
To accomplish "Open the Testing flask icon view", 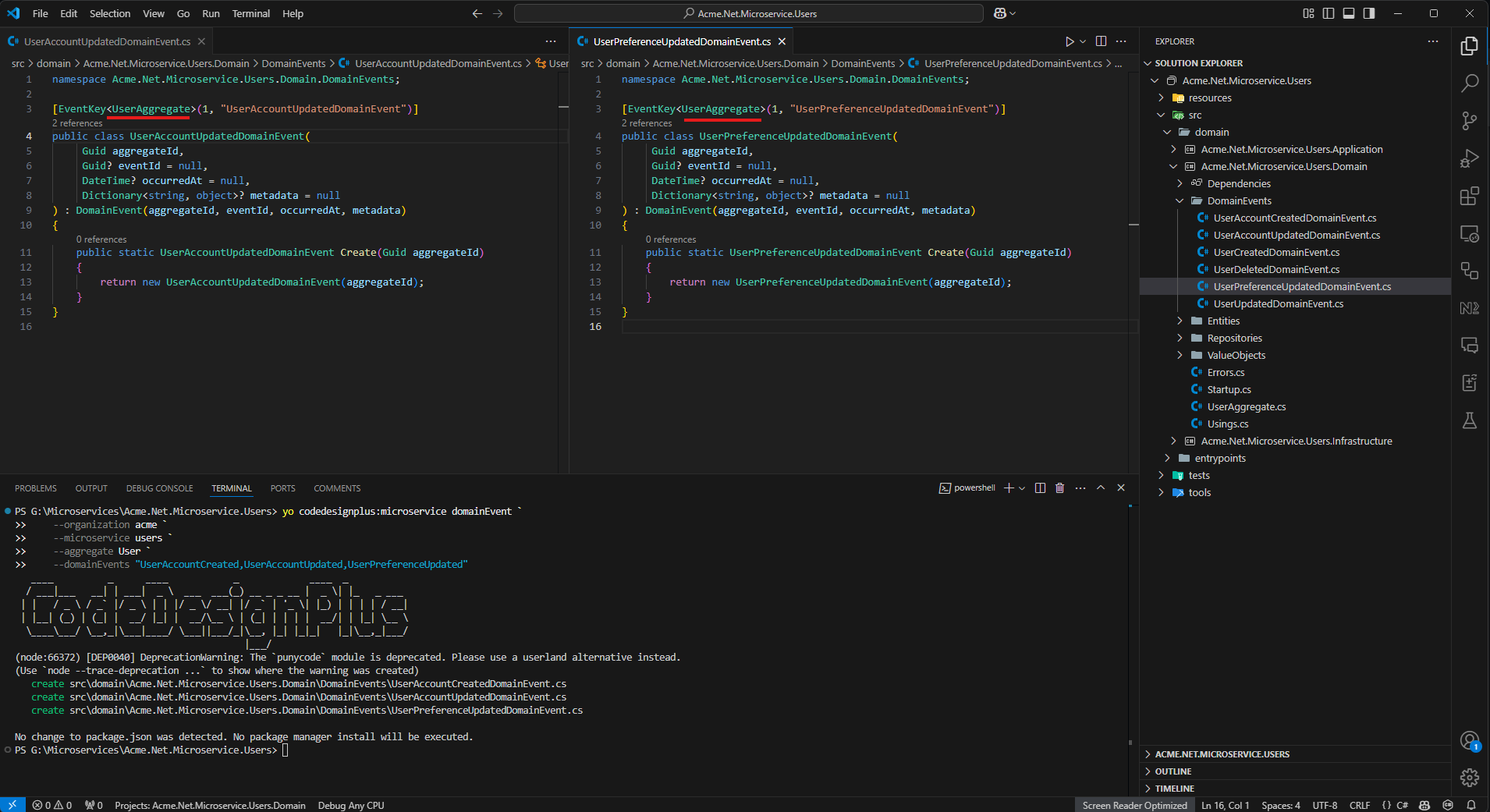I will coord(1470,420).
